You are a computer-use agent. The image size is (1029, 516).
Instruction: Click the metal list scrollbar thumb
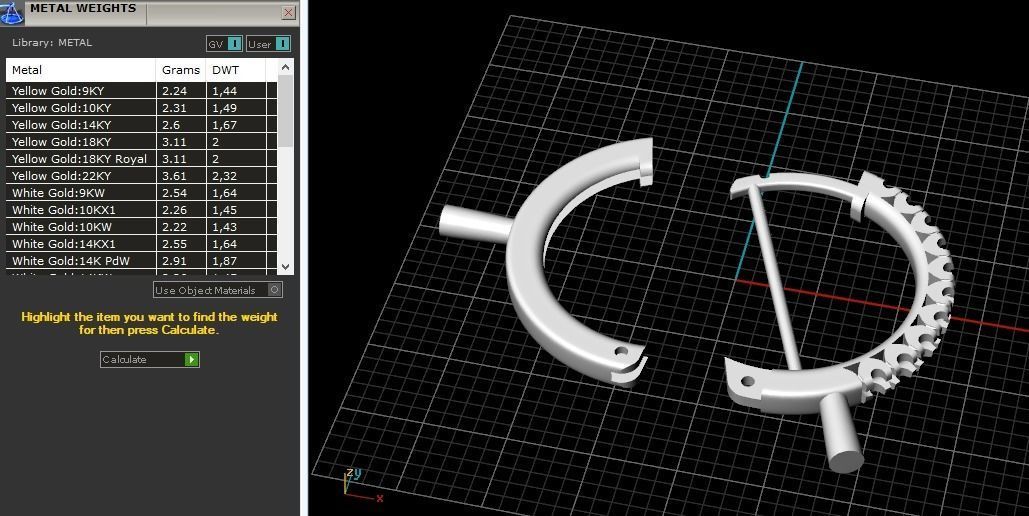(285, 112)
